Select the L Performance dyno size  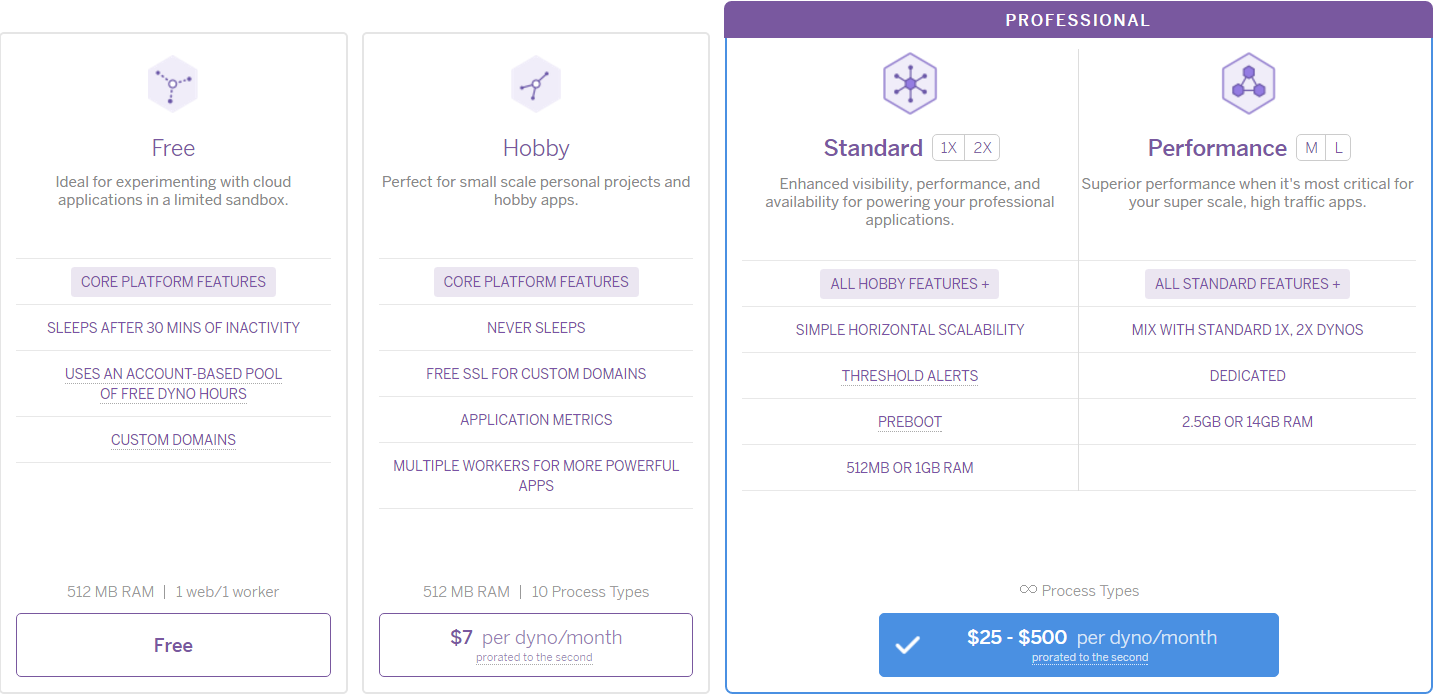1338,148
